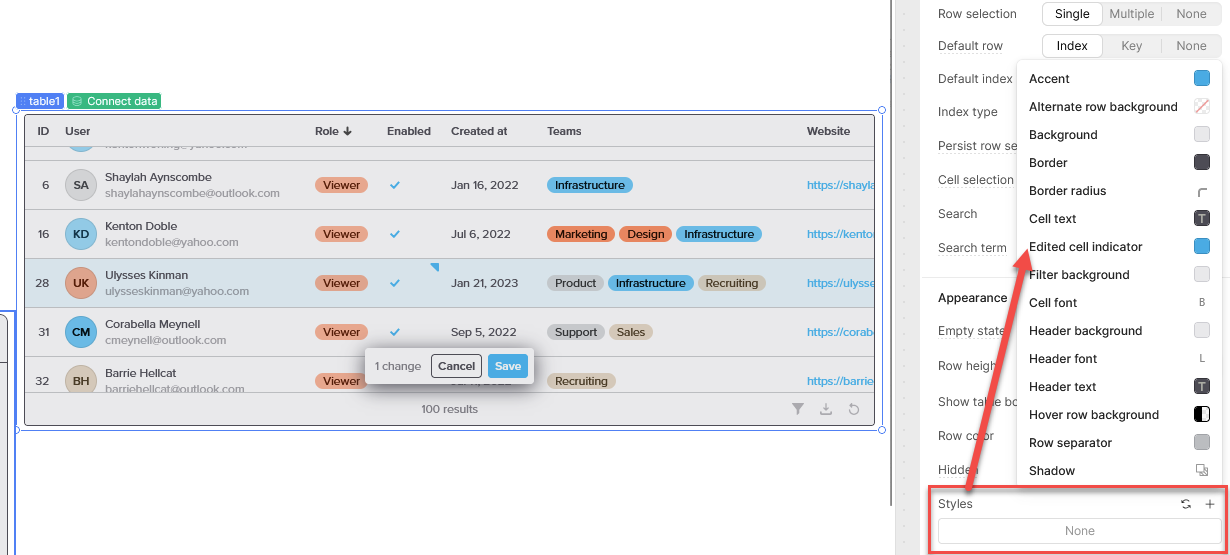Click the Cell text T icon
This screenshot has width=1230, height=555.
1201,219
